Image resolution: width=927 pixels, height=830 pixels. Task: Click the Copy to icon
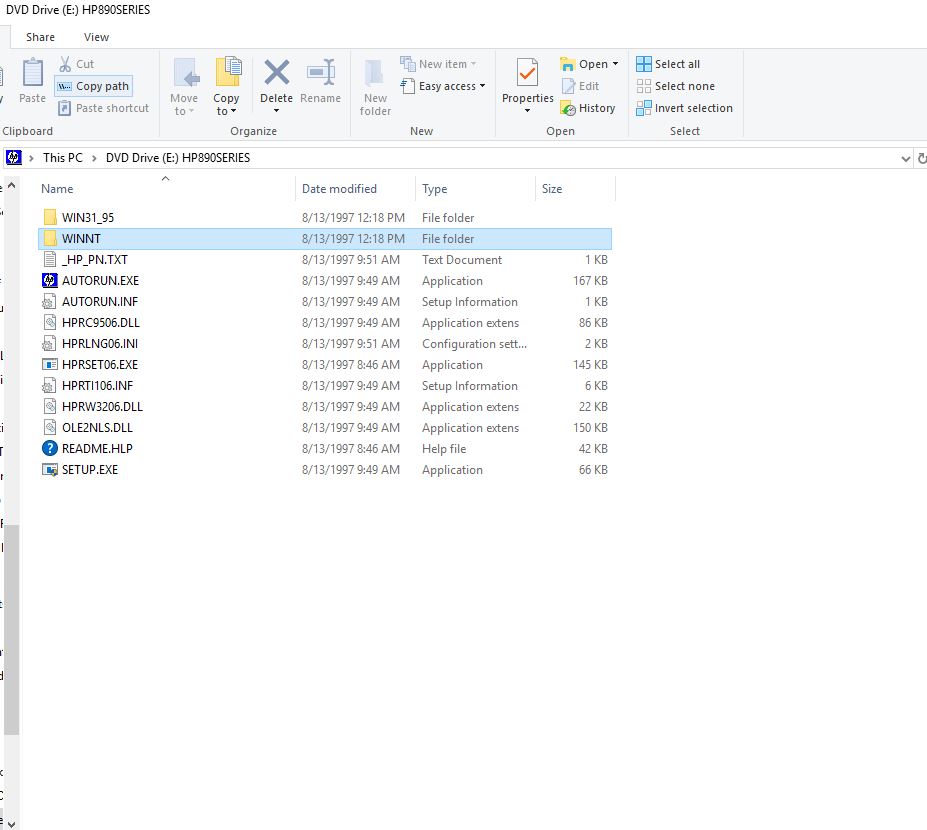tap(227, 73)
